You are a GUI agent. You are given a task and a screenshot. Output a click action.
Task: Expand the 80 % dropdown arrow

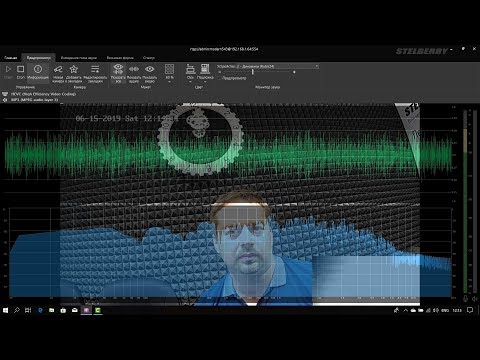(169, 82)
